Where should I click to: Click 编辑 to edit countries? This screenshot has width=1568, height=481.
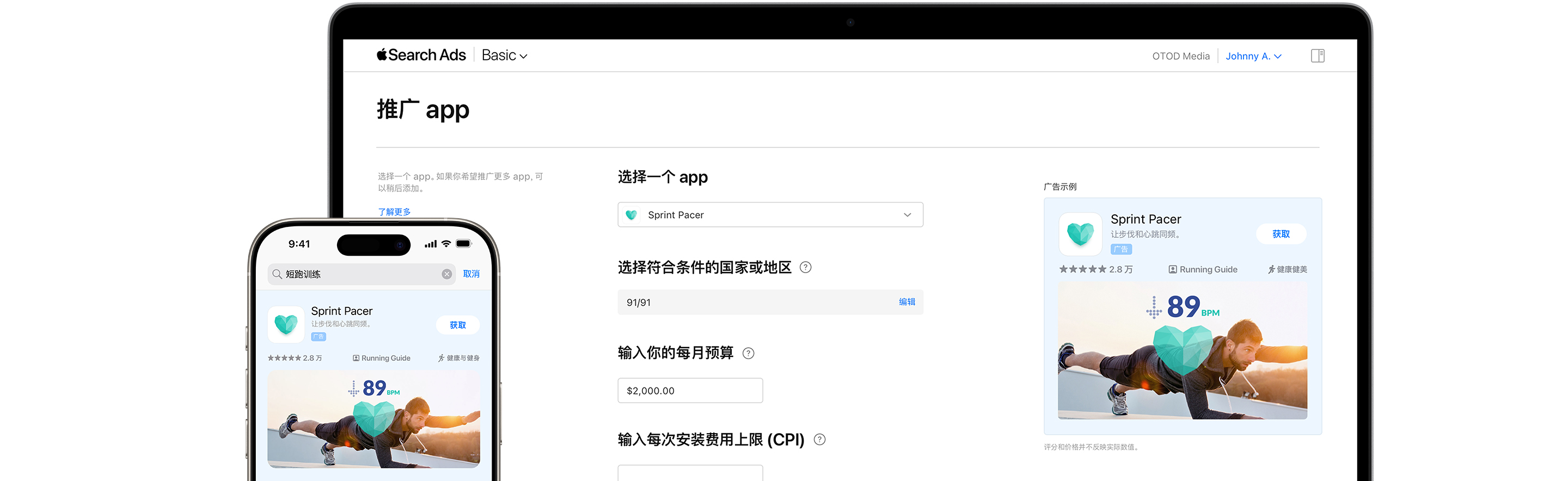pos(907,301)
